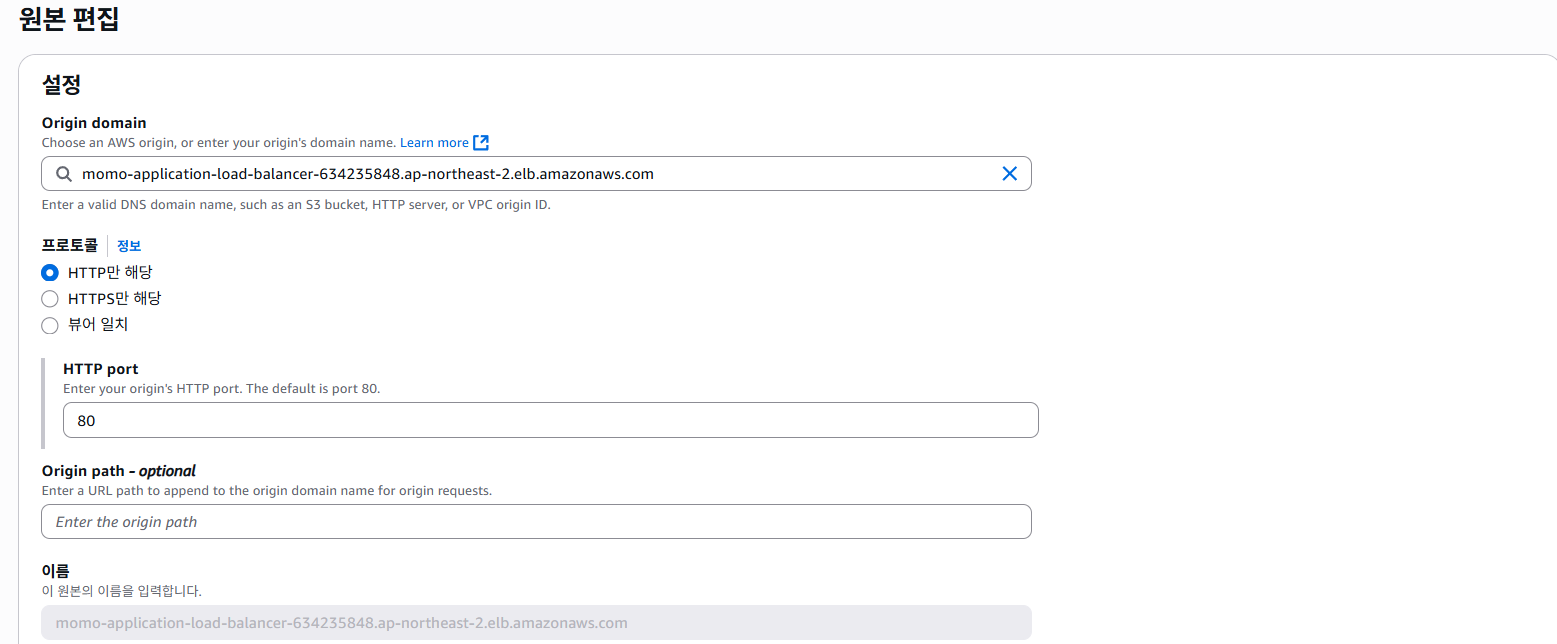Open the 정보 link next to 프로토콜
The image size is (1557, 644).
point(129,246)
